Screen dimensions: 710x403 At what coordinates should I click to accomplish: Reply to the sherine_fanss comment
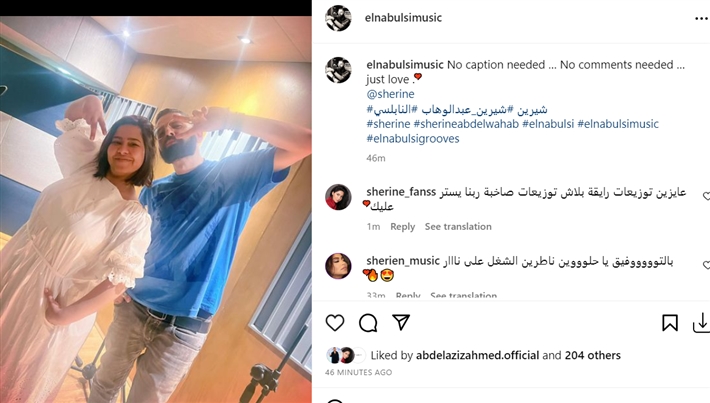[403, 226]
